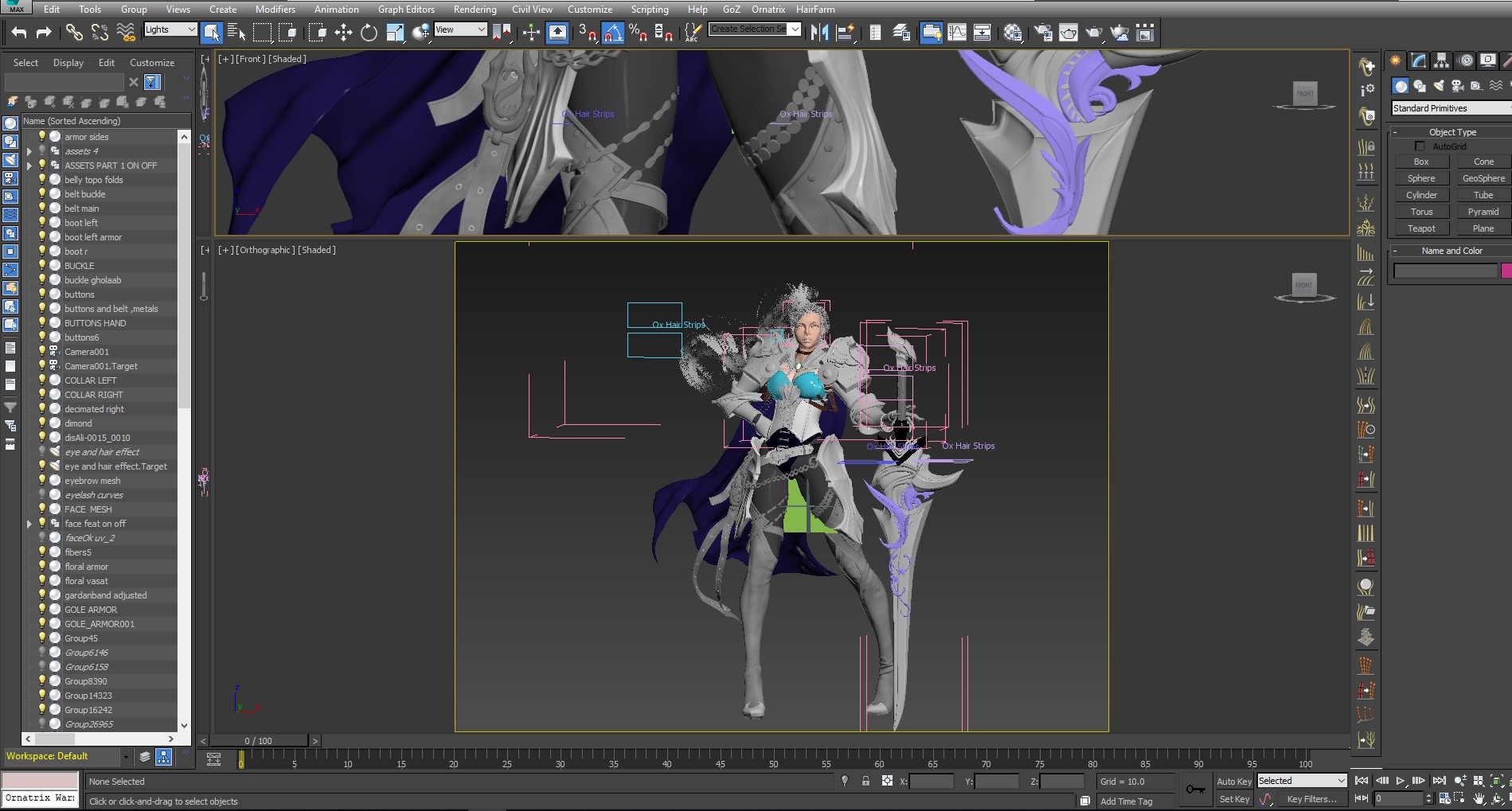Open the Lights selection filter dropdown

(170, 29)
